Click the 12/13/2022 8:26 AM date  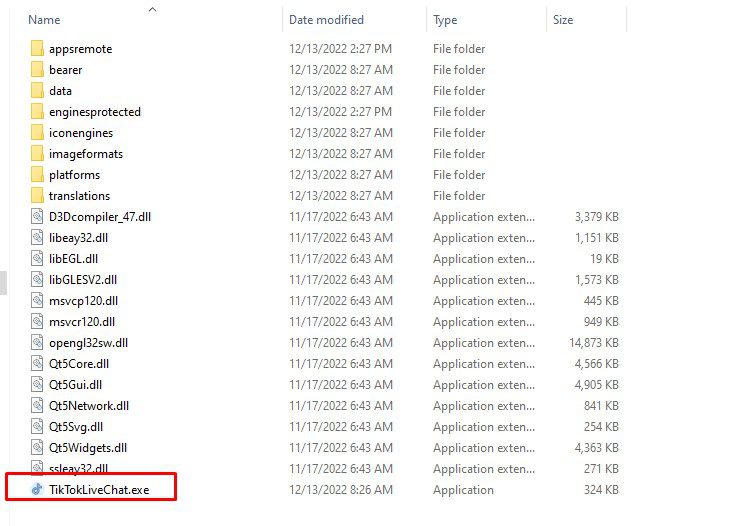[x=341, y=490]
